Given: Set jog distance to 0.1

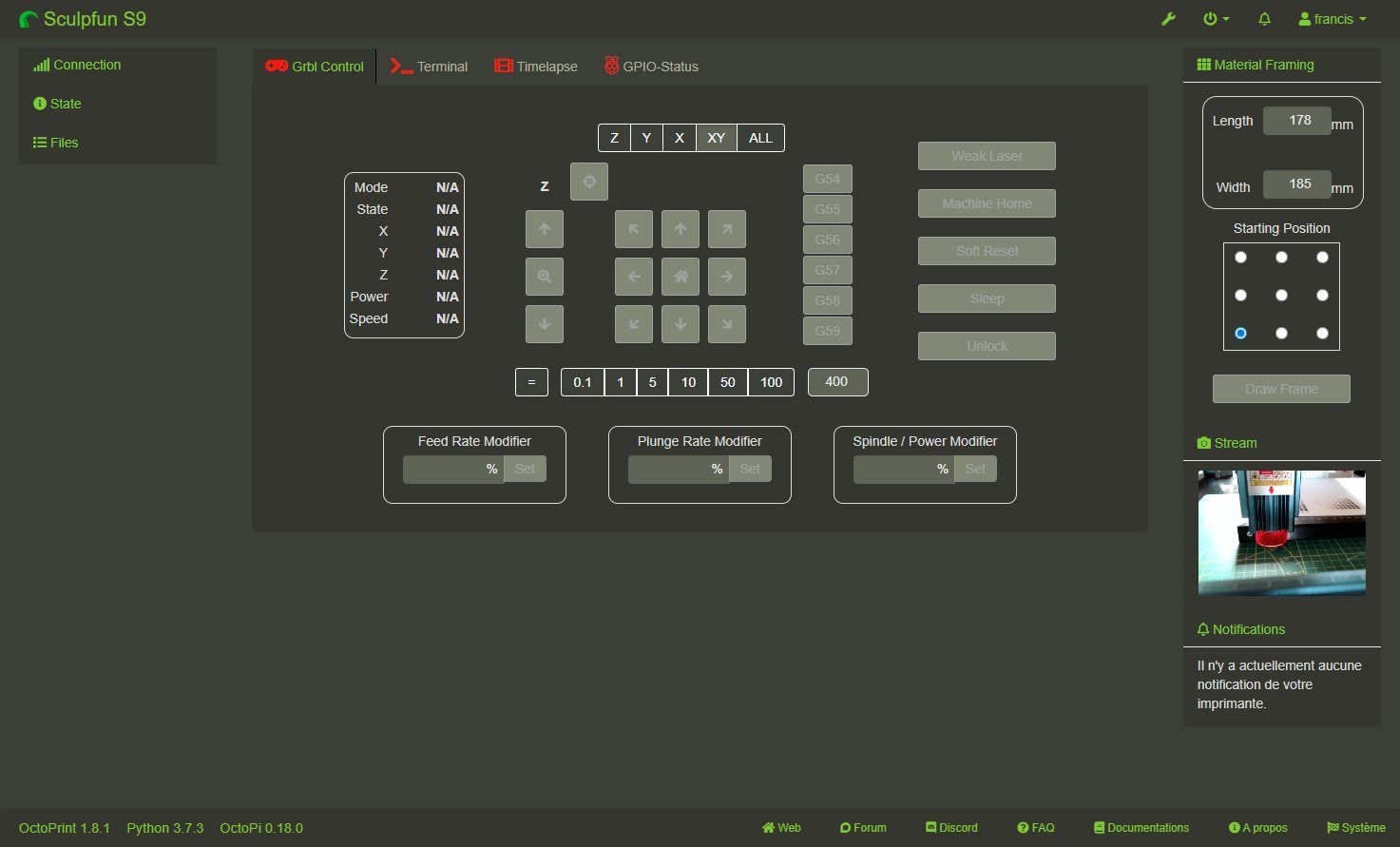Looking at the screenshot, I should point(583,382).
